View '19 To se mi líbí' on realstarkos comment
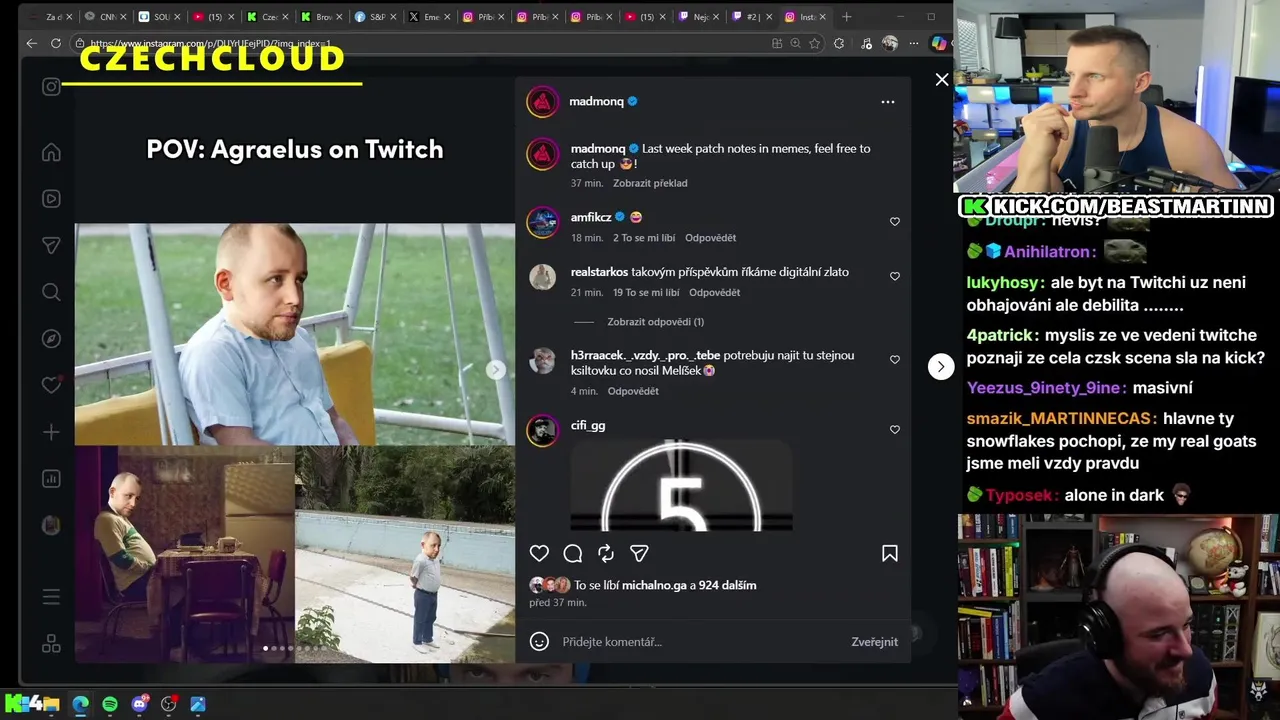Image resolution: width=1280 pixels, height=720 pixels. tap(646, 293)
